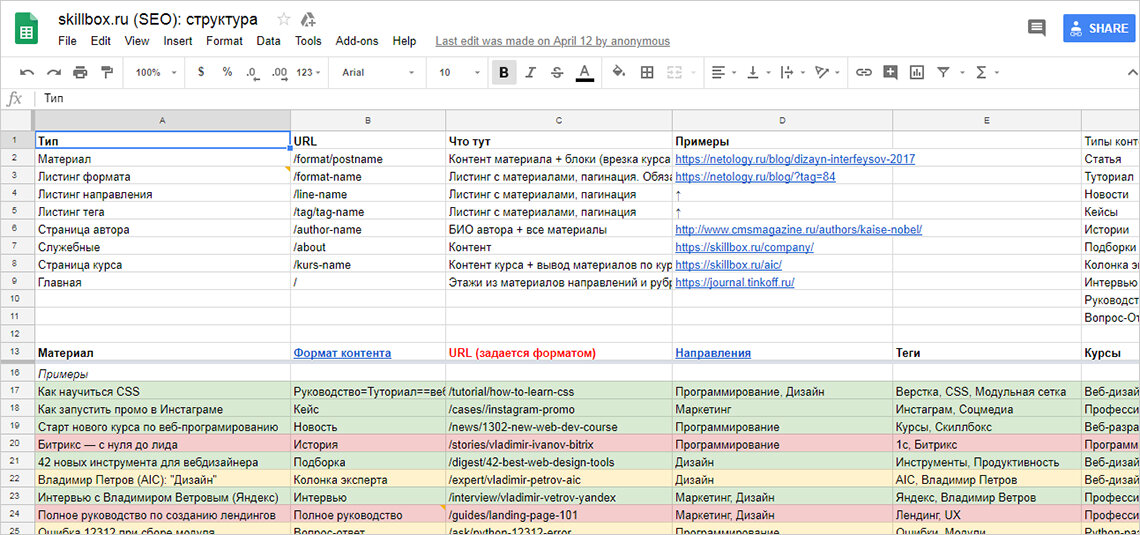This screenshot has width=1140, height=535.
Task: Star the skillbox.ru document
Action: (284, 20)
